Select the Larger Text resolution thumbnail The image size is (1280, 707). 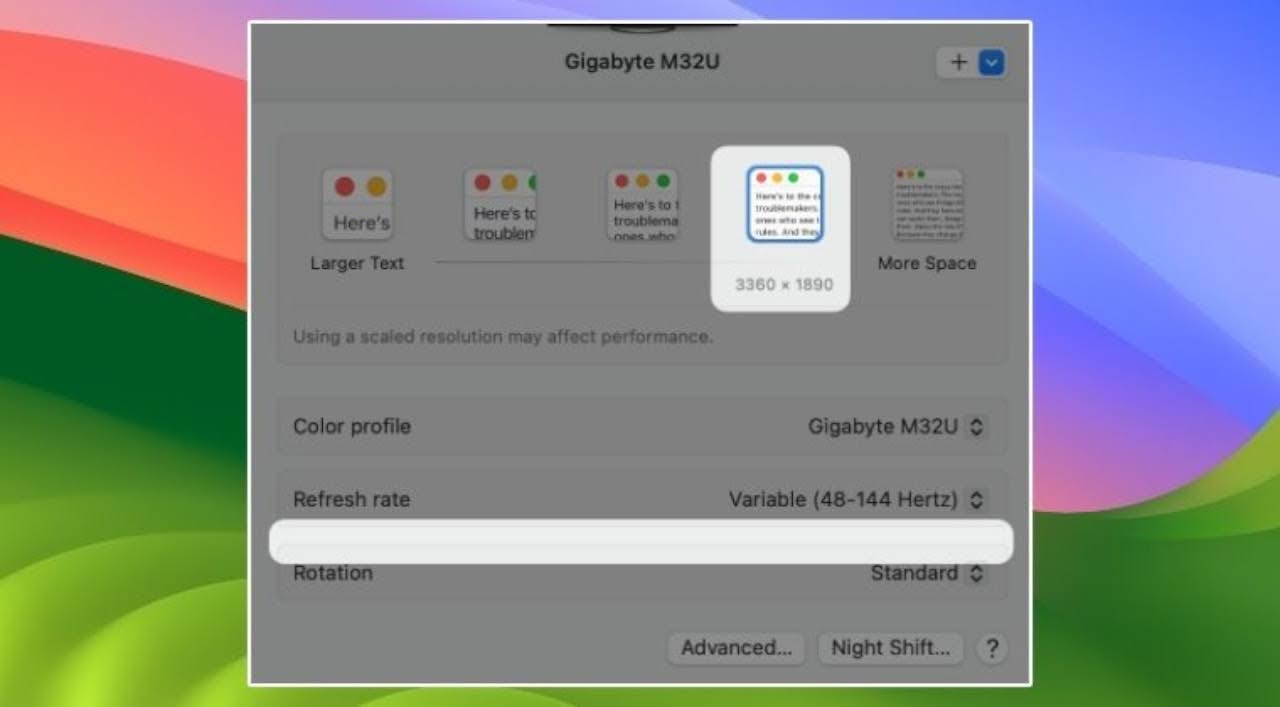357,204
